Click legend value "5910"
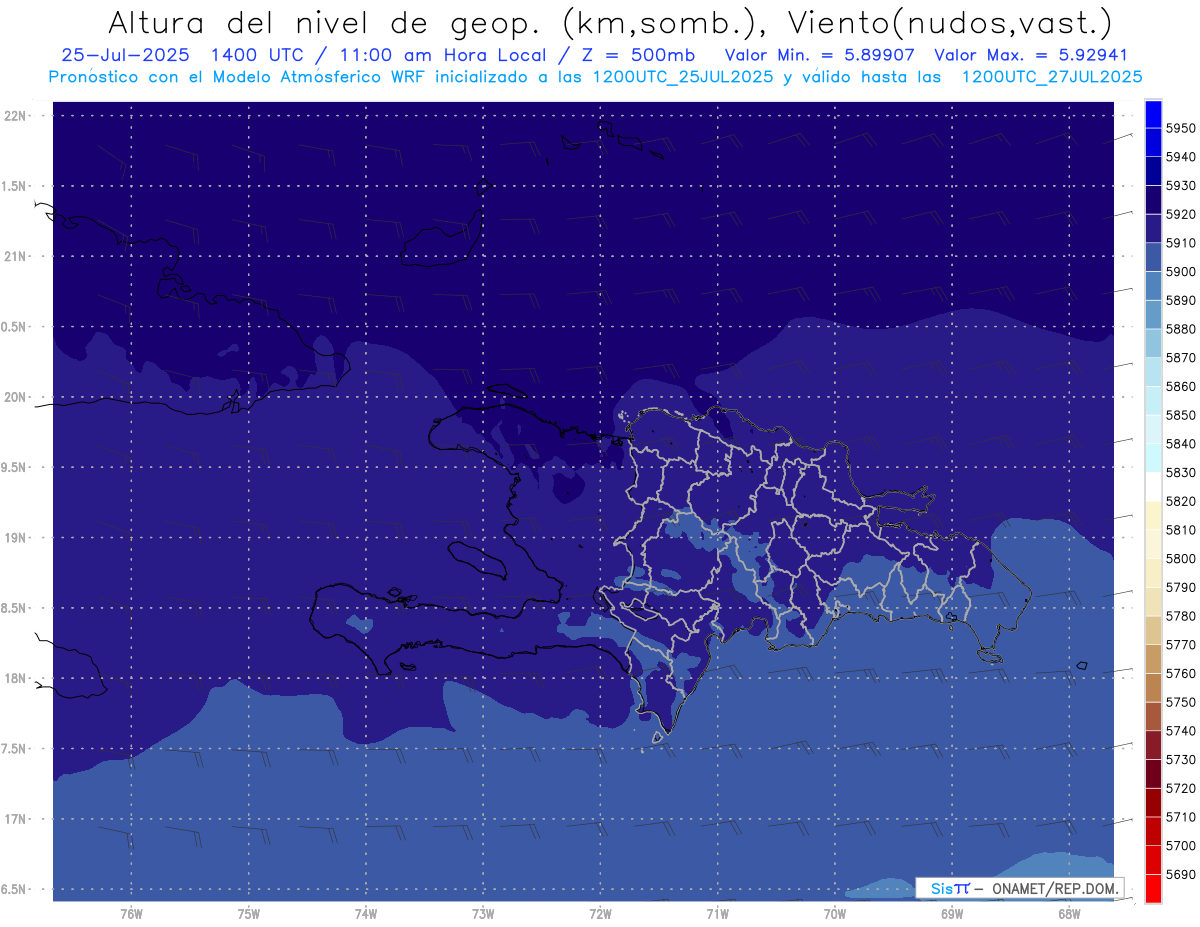 1180,243
